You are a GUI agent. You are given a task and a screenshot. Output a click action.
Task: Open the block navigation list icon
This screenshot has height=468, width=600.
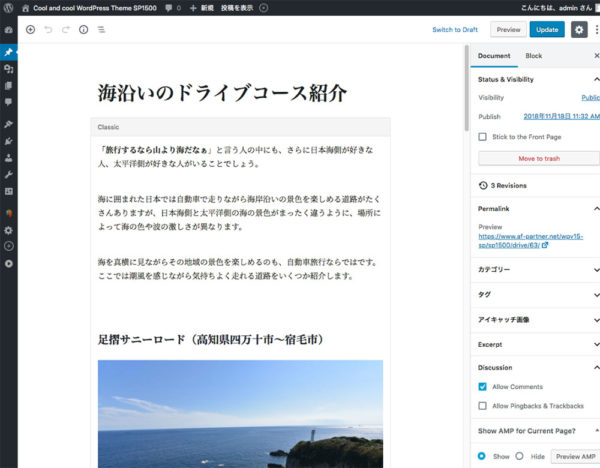tap(101, 29)
